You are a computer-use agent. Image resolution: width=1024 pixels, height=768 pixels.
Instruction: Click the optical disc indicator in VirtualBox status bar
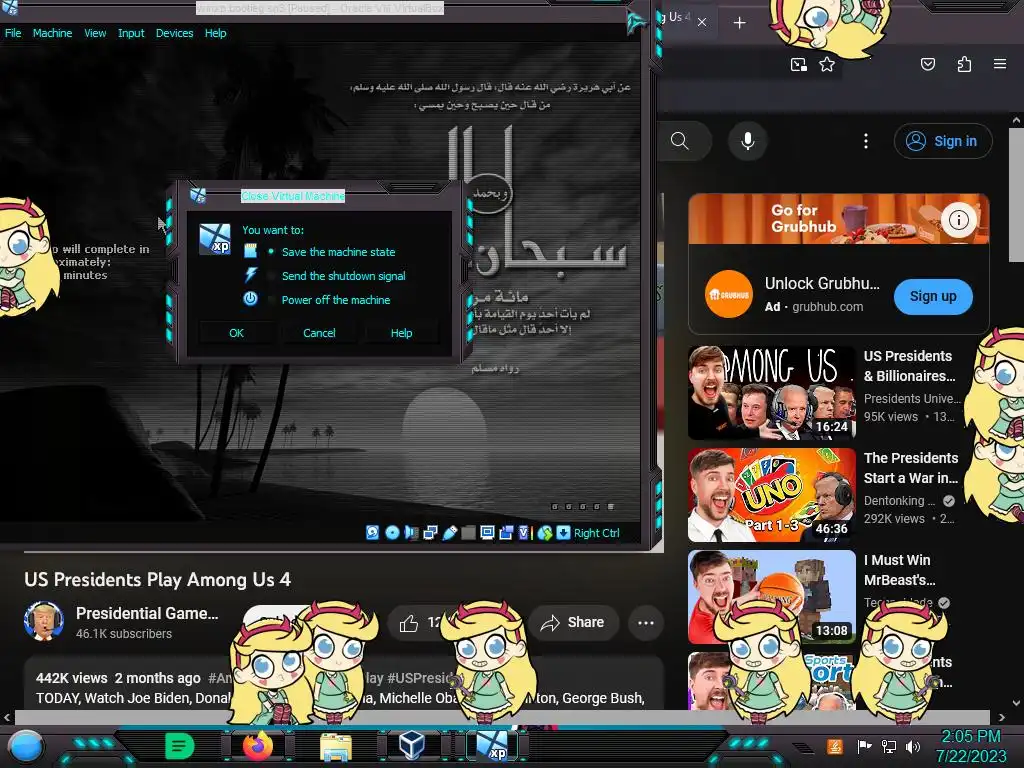[392, 533]
